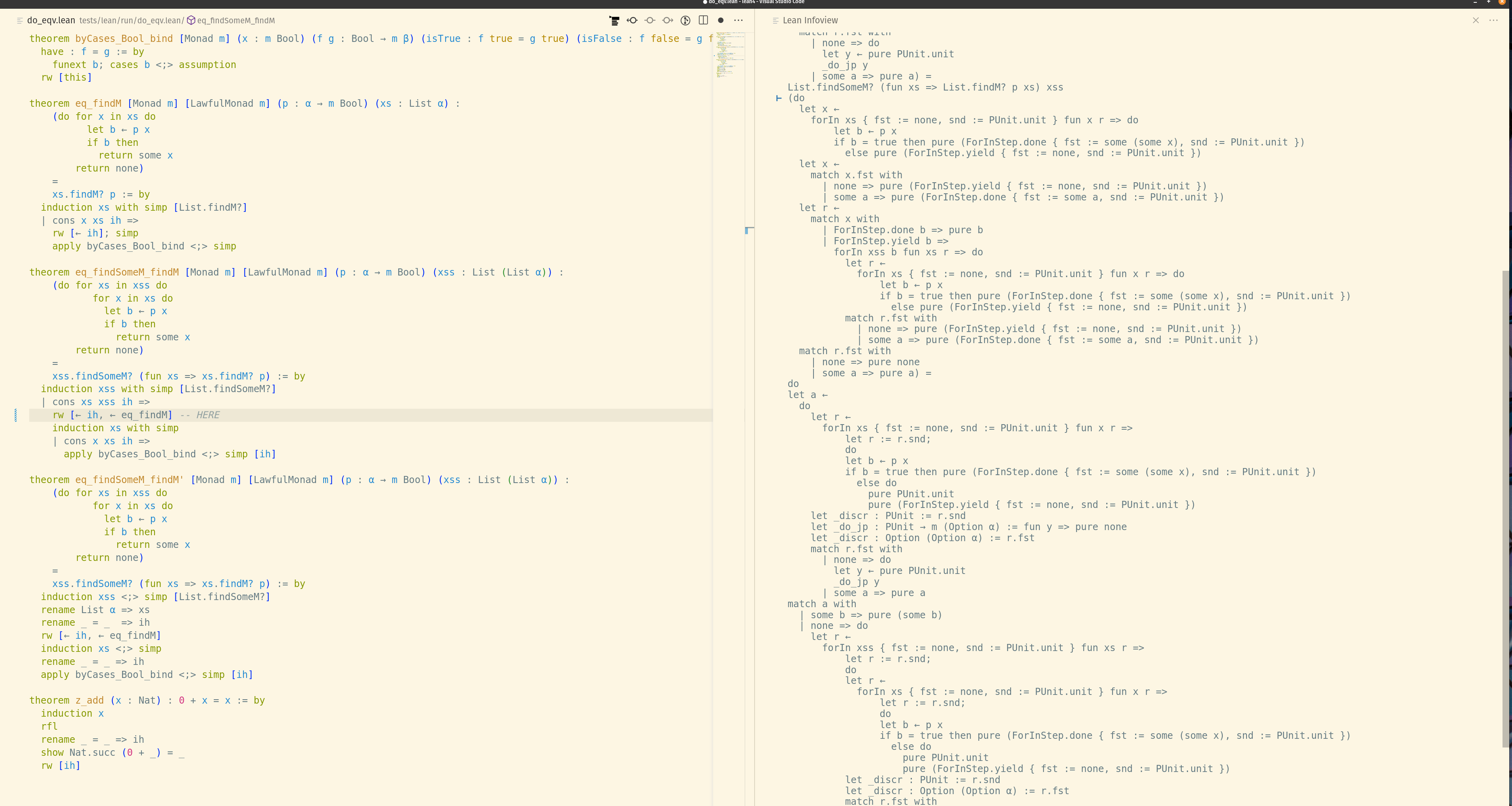Click the outline list icon in the editor toolbar

coord(615,20)
